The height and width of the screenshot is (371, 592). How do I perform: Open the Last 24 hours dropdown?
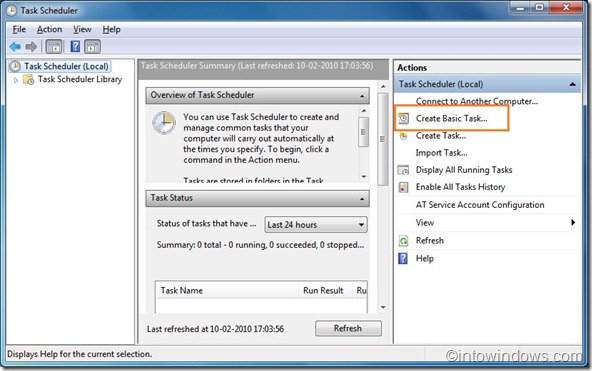[x=316, y=225]
